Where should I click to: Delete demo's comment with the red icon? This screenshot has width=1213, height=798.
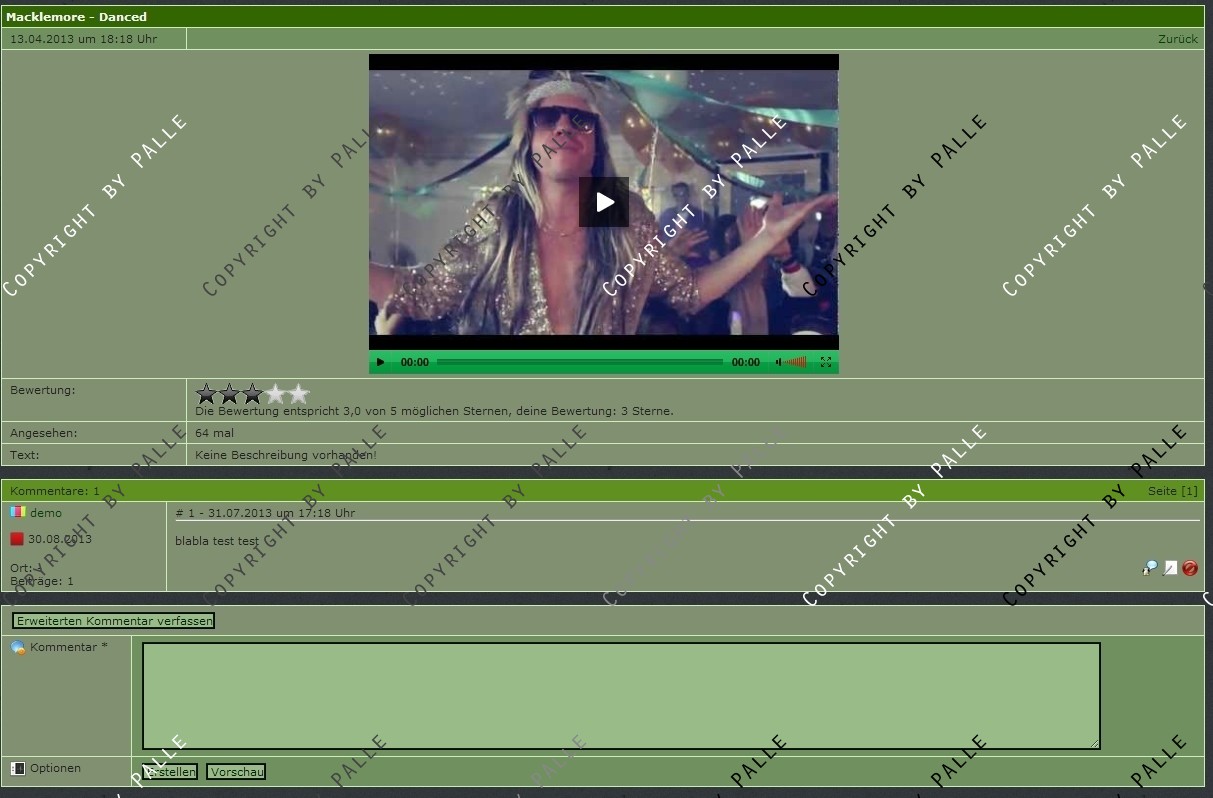coord(1190,568)
